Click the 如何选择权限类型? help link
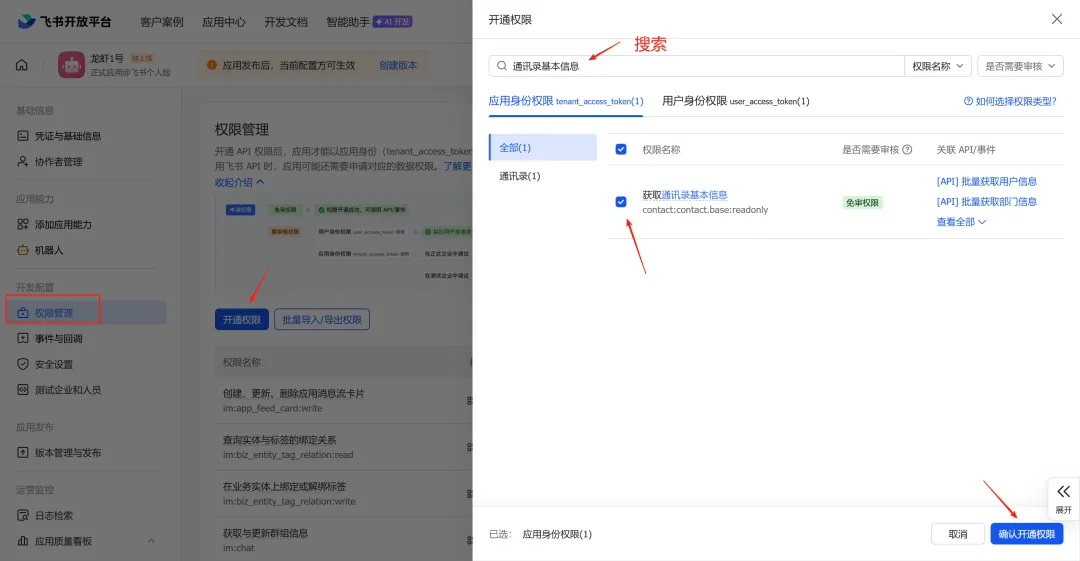Viewport: 1080px width, 561px height. (1015, 101)
